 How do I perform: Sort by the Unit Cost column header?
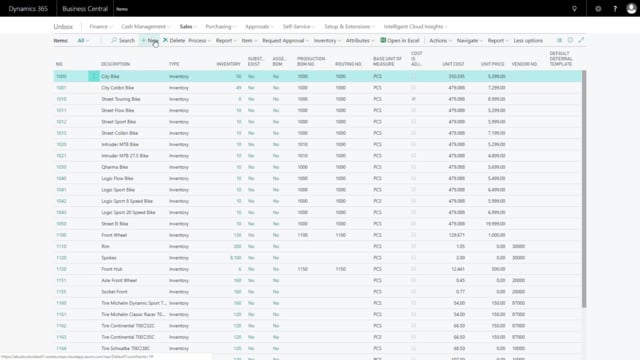[x=453, y=64]
